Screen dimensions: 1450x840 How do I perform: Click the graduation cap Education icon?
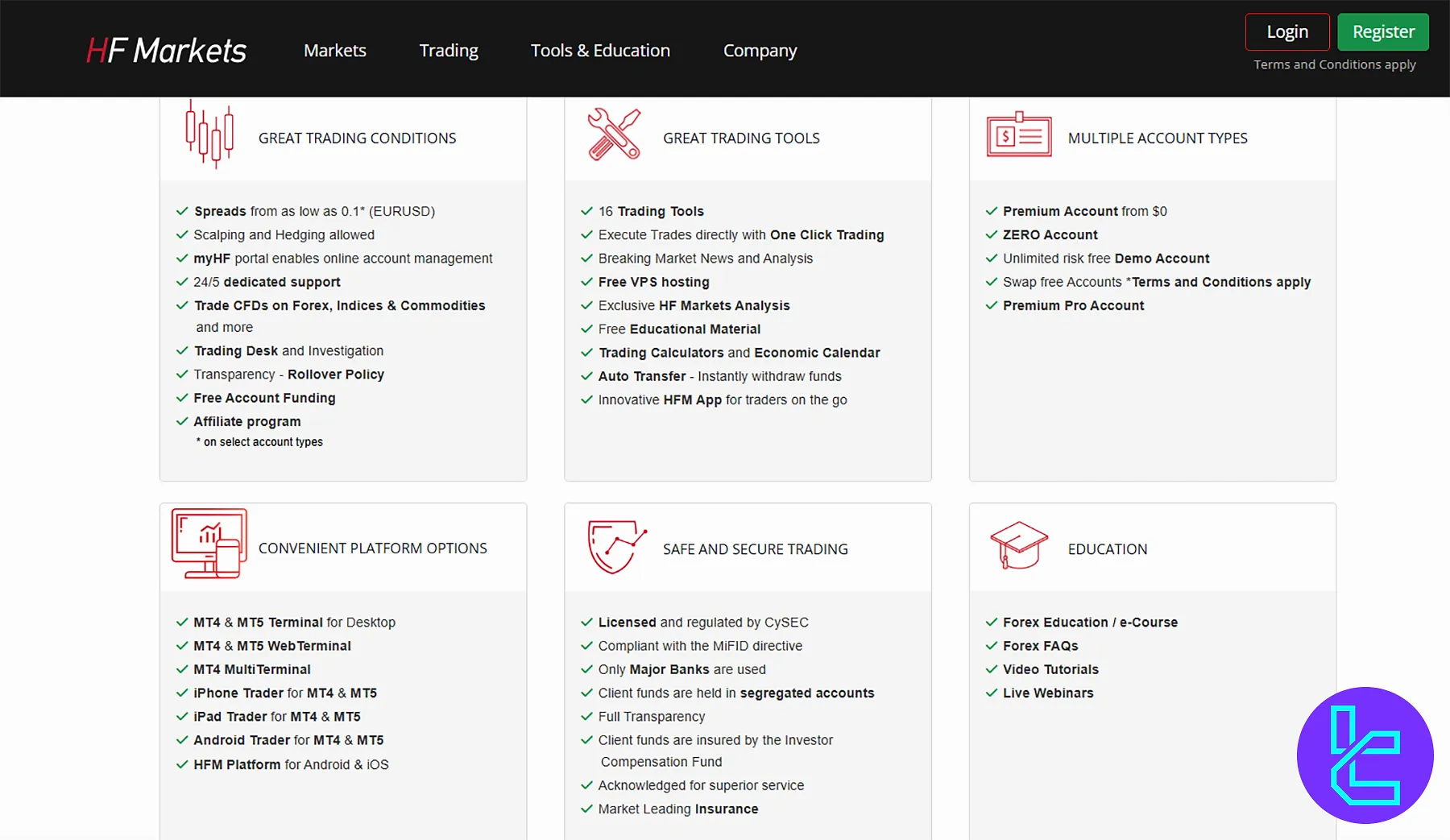[1019, 545]
